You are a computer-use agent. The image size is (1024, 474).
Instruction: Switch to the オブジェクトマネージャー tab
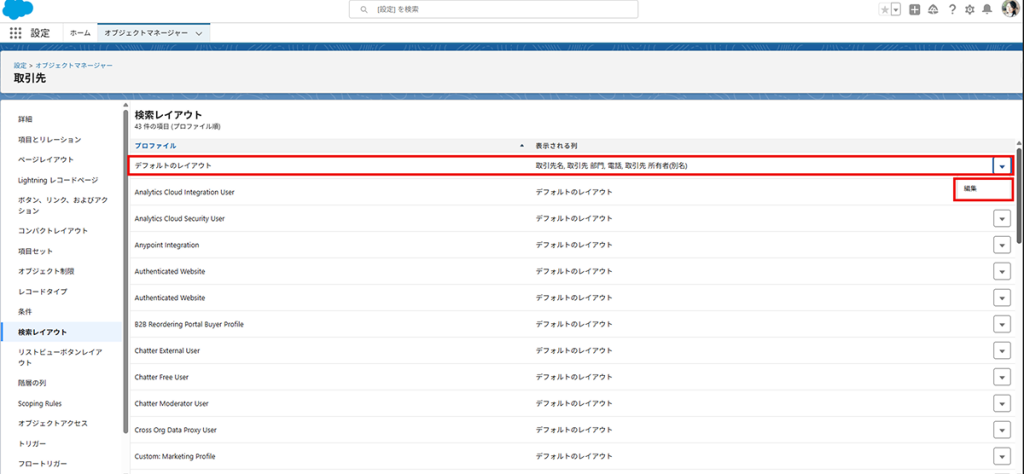coord(146,33)
